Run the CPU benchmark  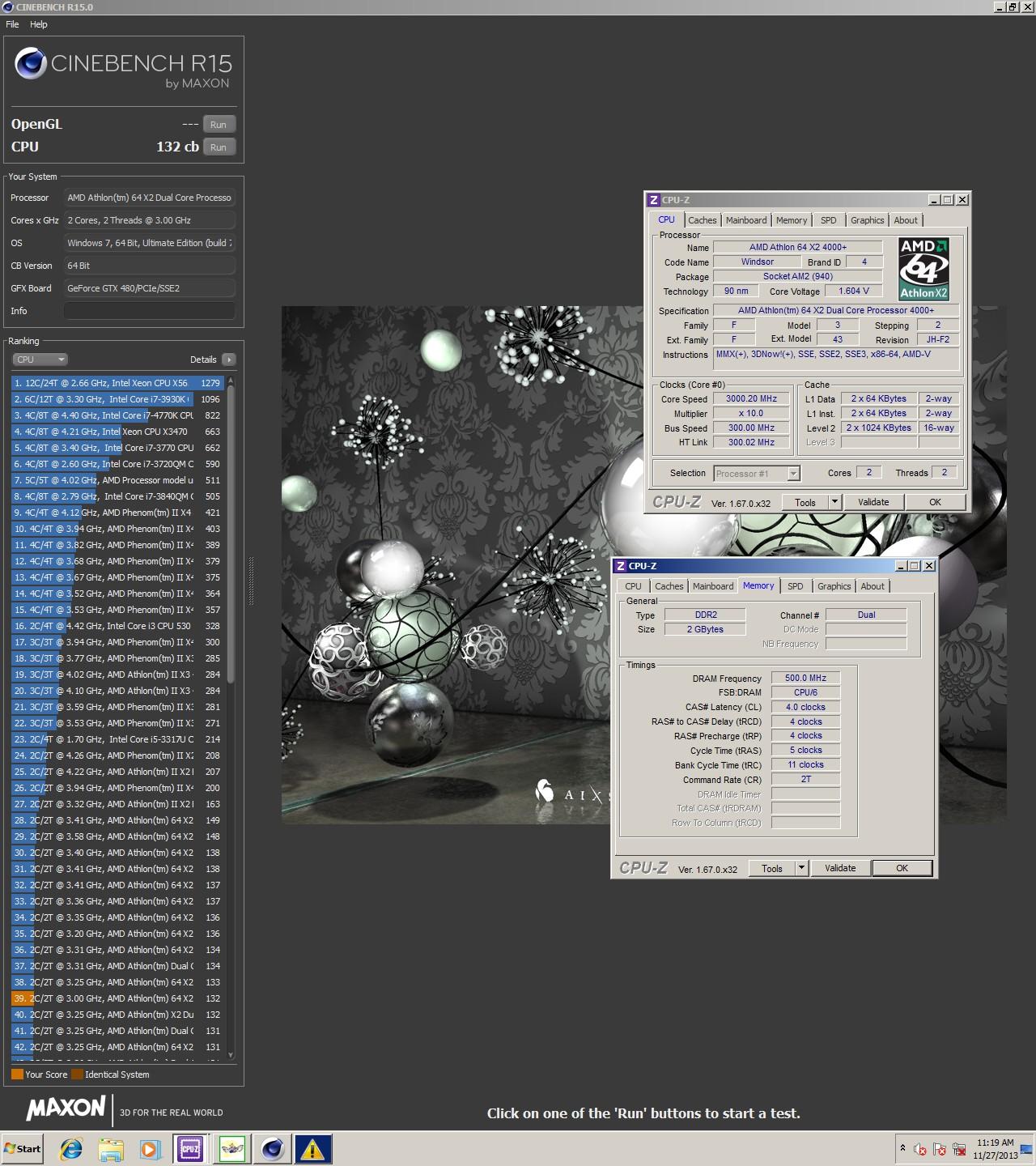pos(219,147)
